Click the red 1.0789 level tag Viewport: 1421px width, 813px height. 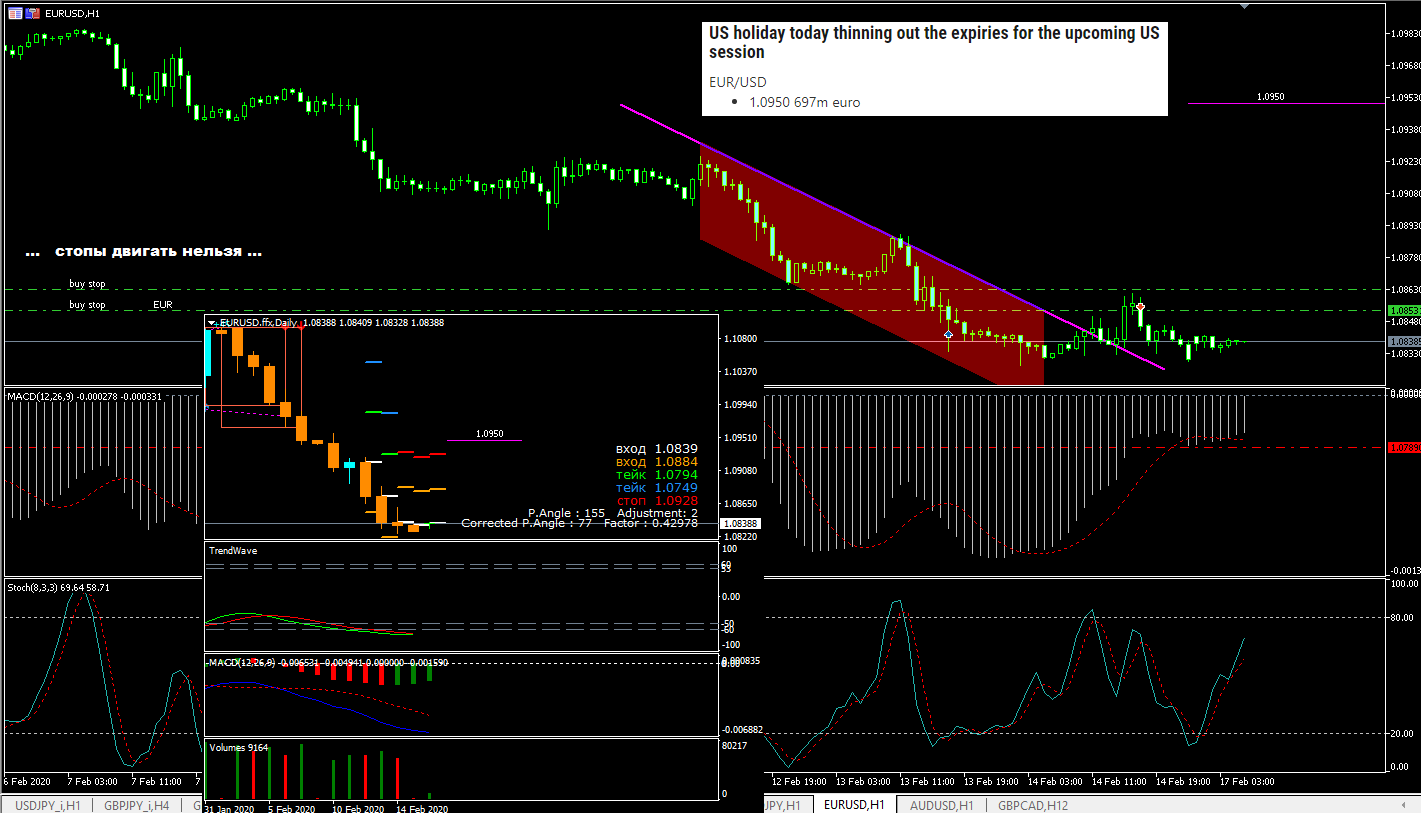[1403, 448]
